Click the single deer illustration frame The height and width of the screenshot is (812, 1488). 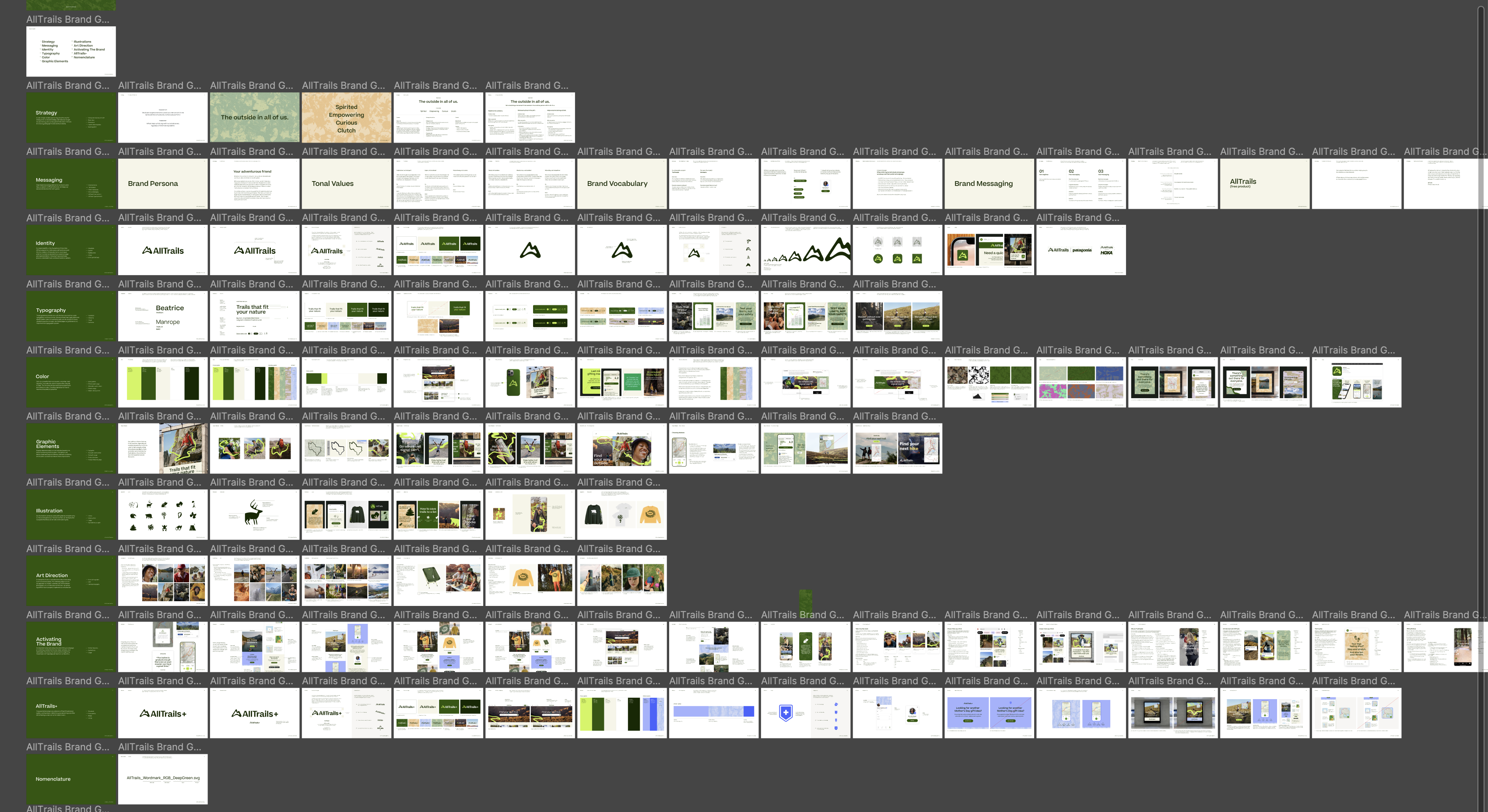254,514
